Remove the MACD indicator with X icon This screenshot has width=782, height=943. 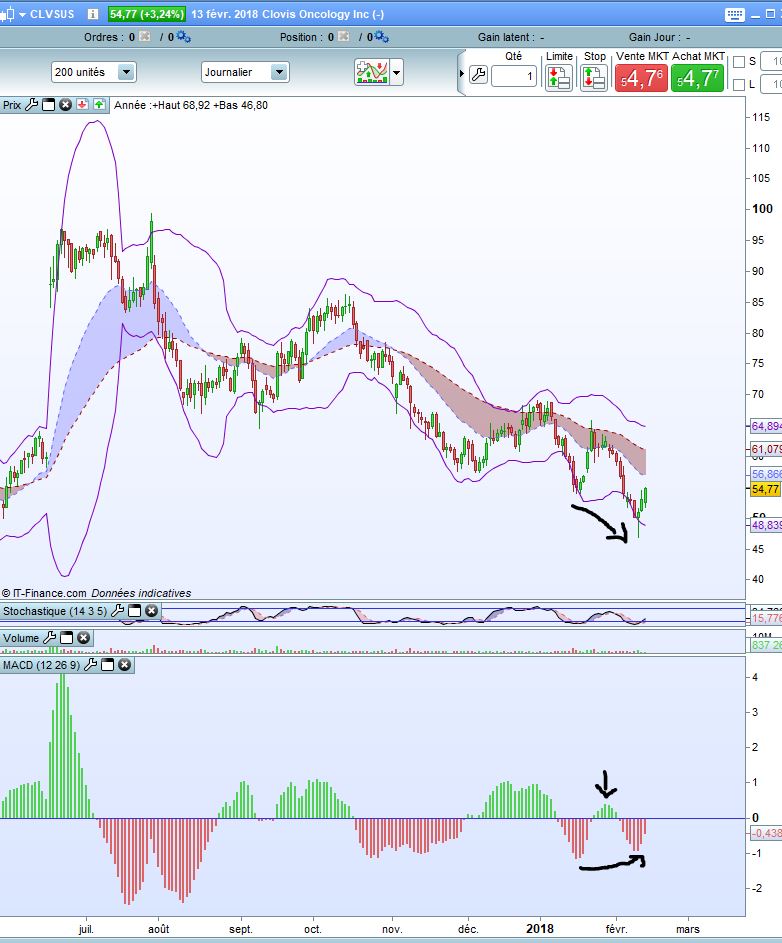click(x=125, y=665)
